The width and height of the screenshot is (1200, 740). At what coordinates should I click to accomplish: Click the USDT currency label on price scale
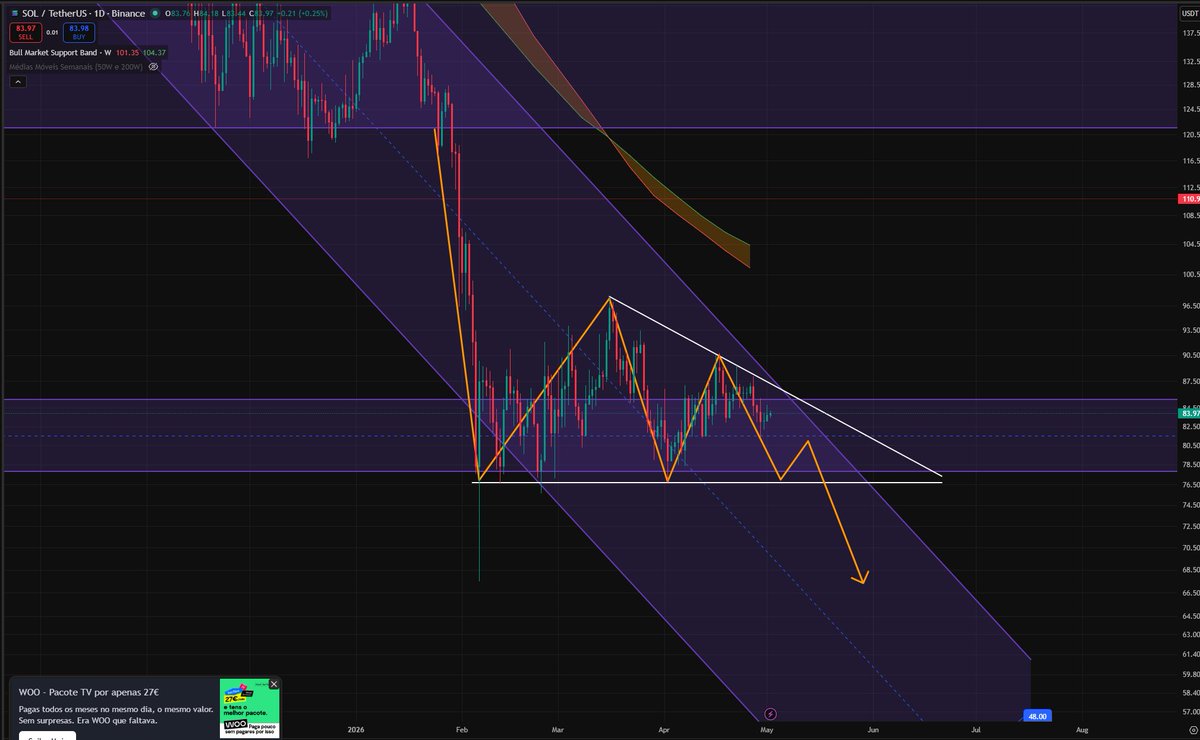pyautogui.click(x=1189, y=13)
